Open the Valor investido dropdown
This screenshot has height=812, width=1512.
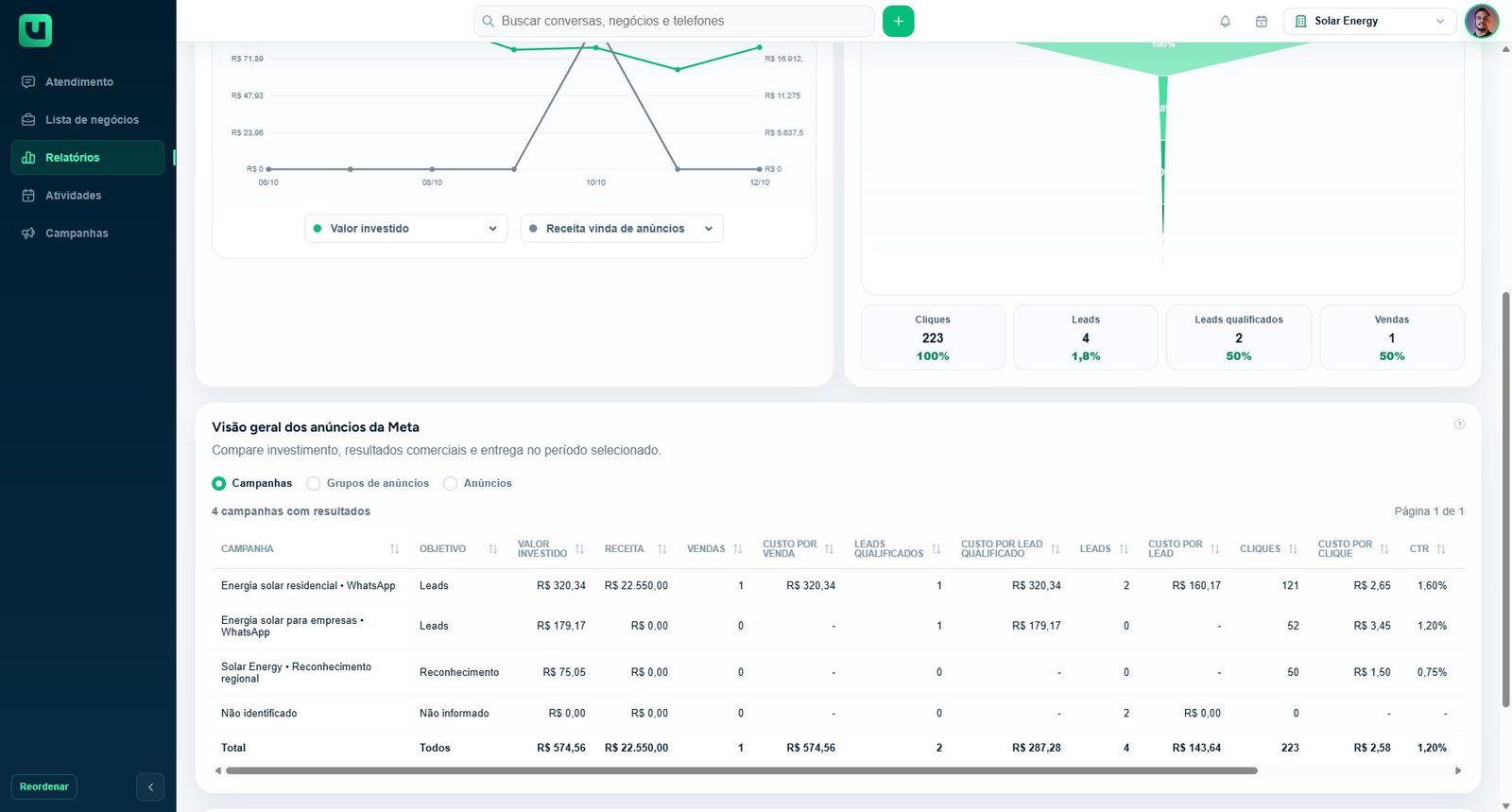coord(405,229)
